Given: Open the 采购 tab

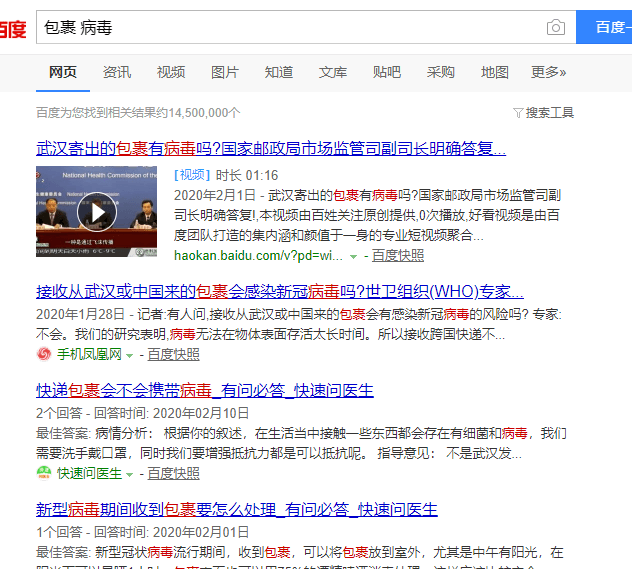Looking at the screenshot, I should coord(441,72).
